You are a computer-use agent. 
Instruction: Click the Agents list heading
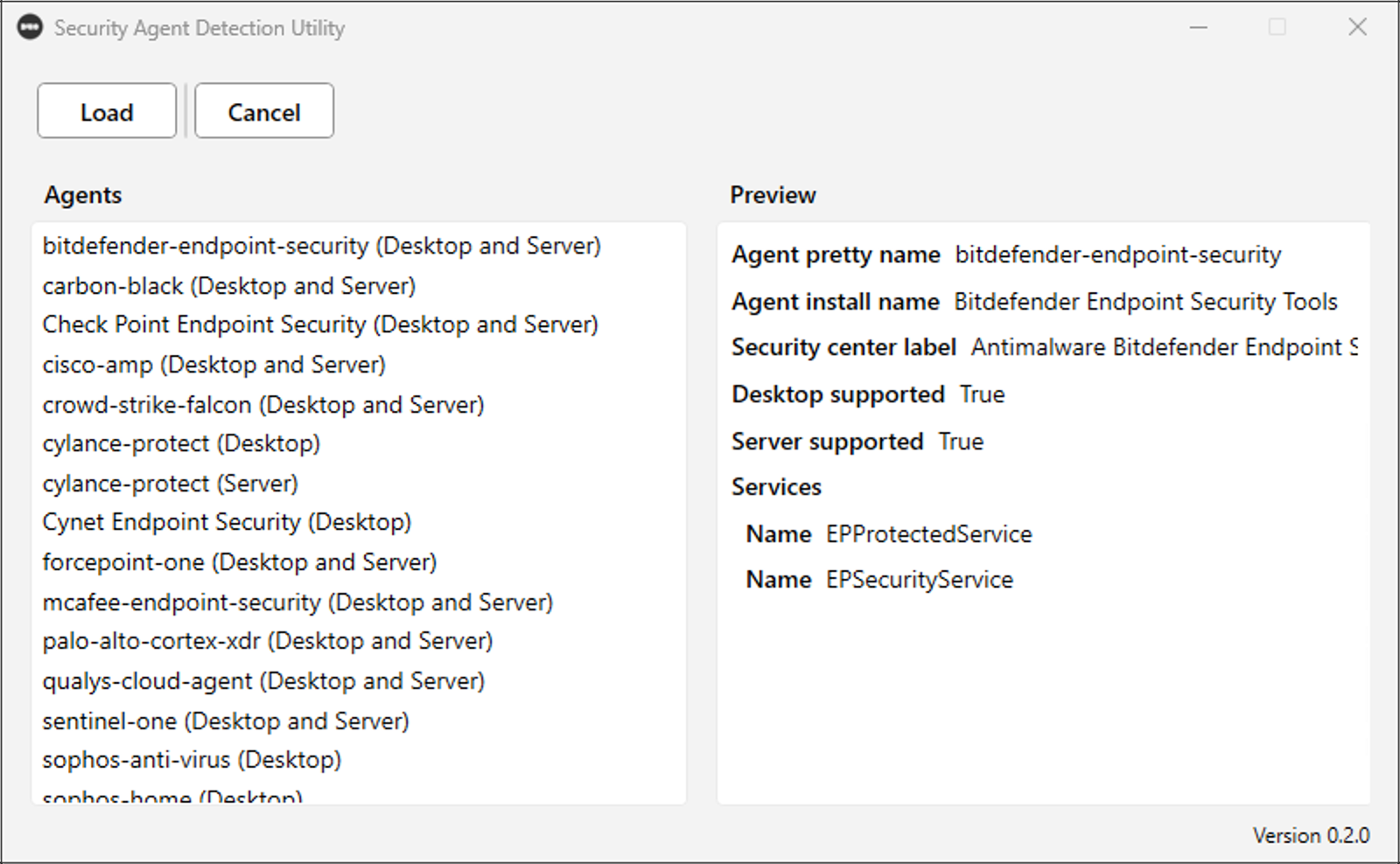click(x=83, y=195)
